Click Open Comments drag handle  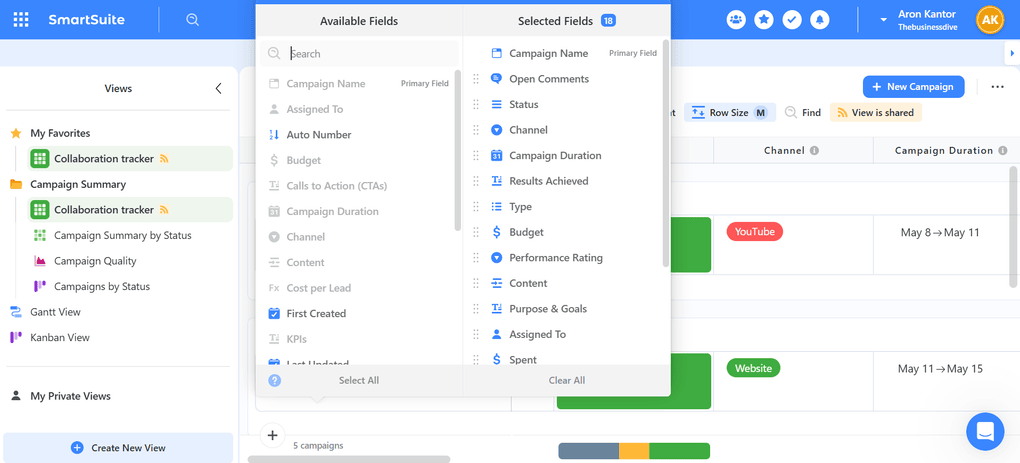476,79
